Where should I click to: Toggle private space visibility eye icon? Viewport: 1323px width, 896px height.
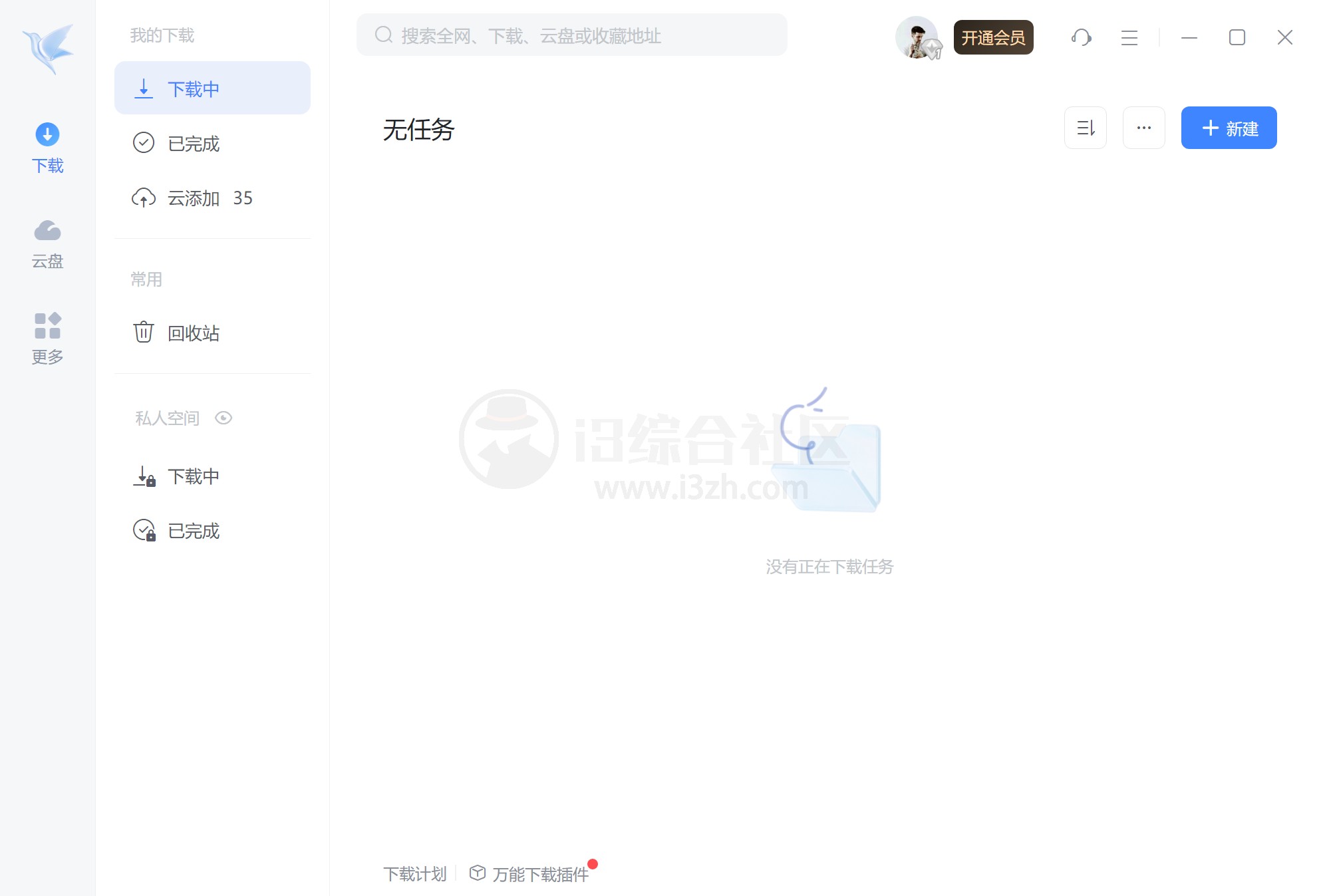tap(225, 418)
